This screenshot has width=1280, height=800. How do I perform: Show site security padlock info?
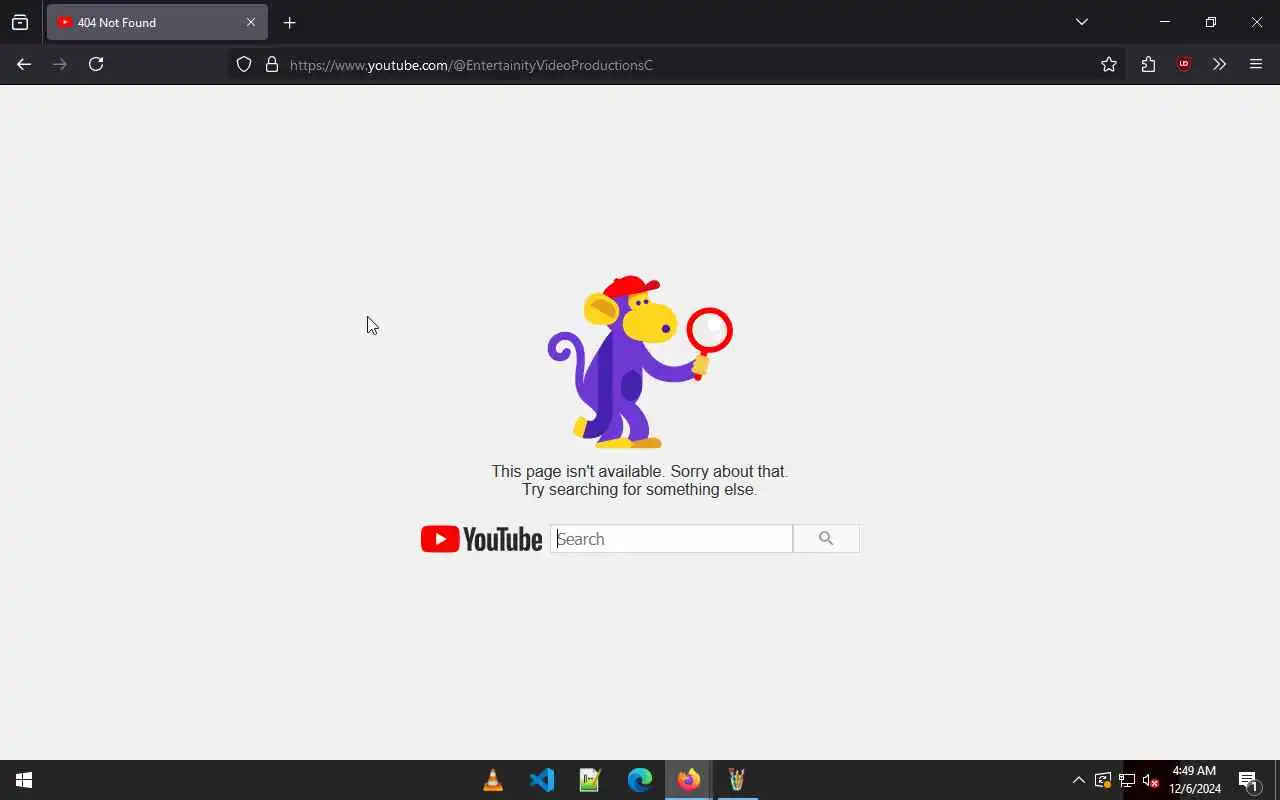(272, 64)
